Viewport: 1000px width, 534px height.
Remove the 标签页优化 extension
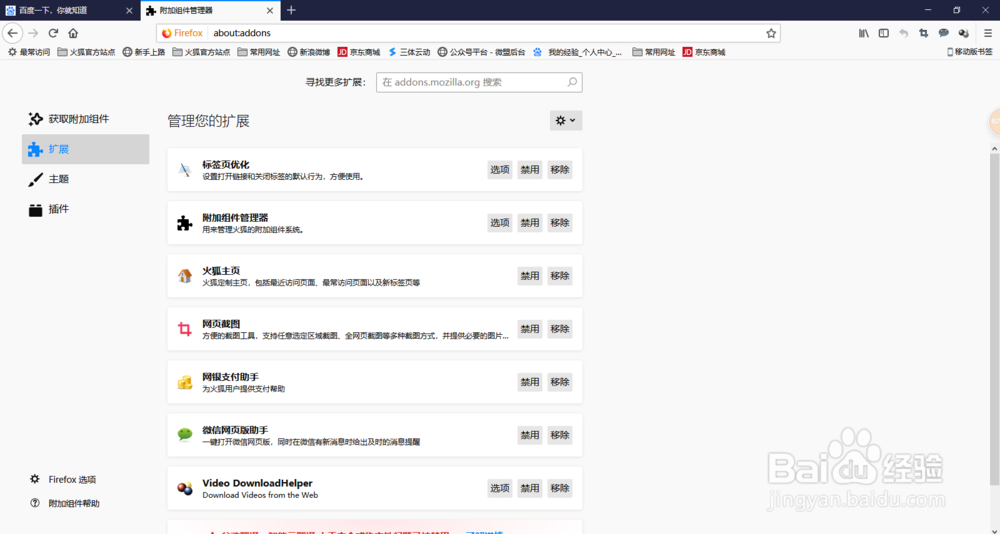click(x=560, y=170)
